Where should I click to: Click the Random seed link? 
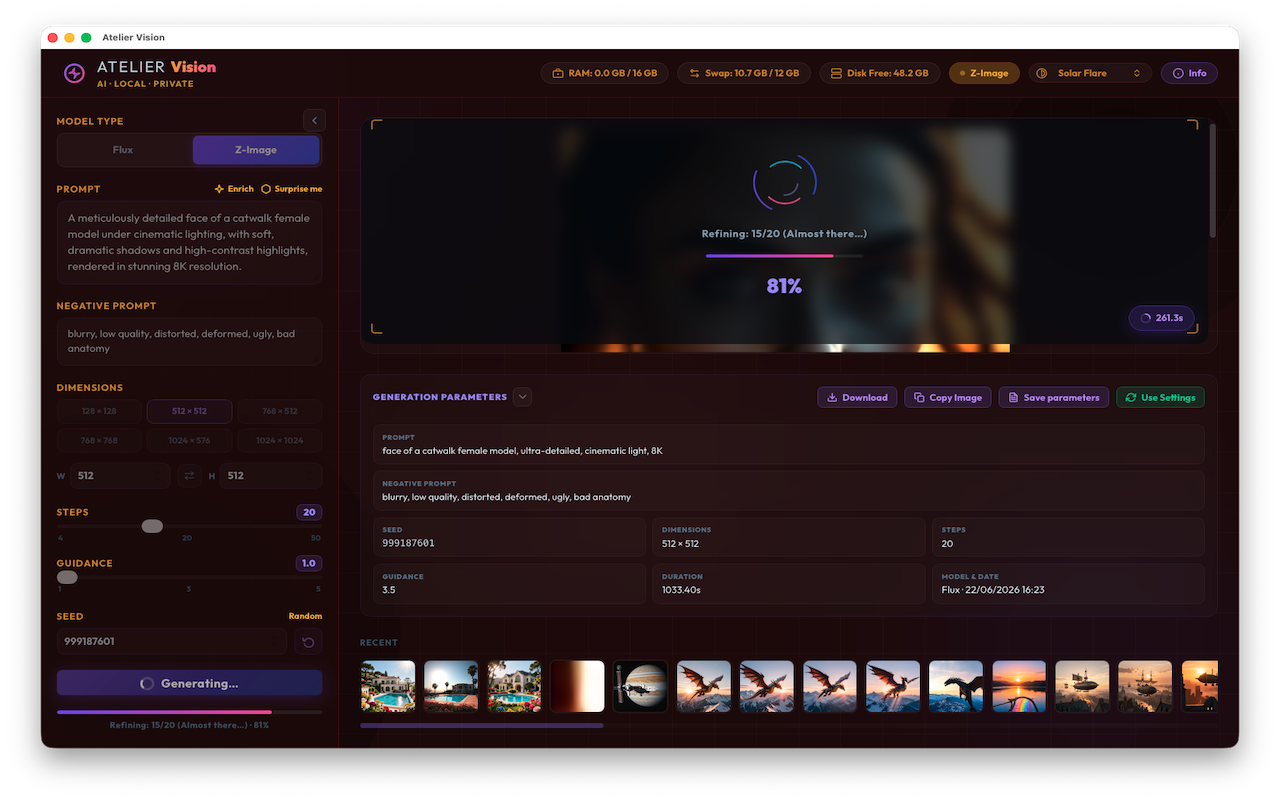[305, 616]
